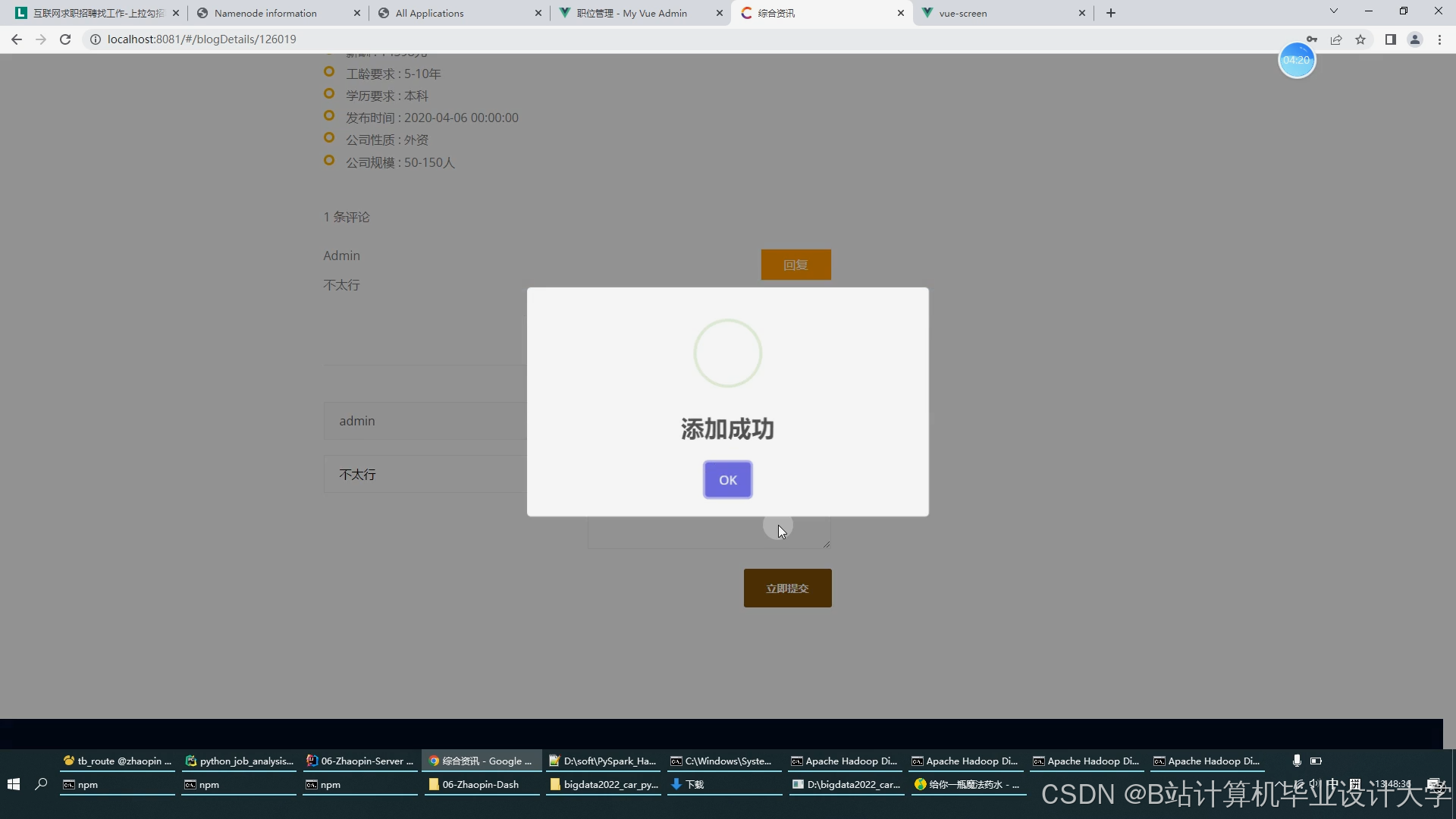Click the 回复 reply button
This screenshot has height=819, width=1456.
[795, 265]
